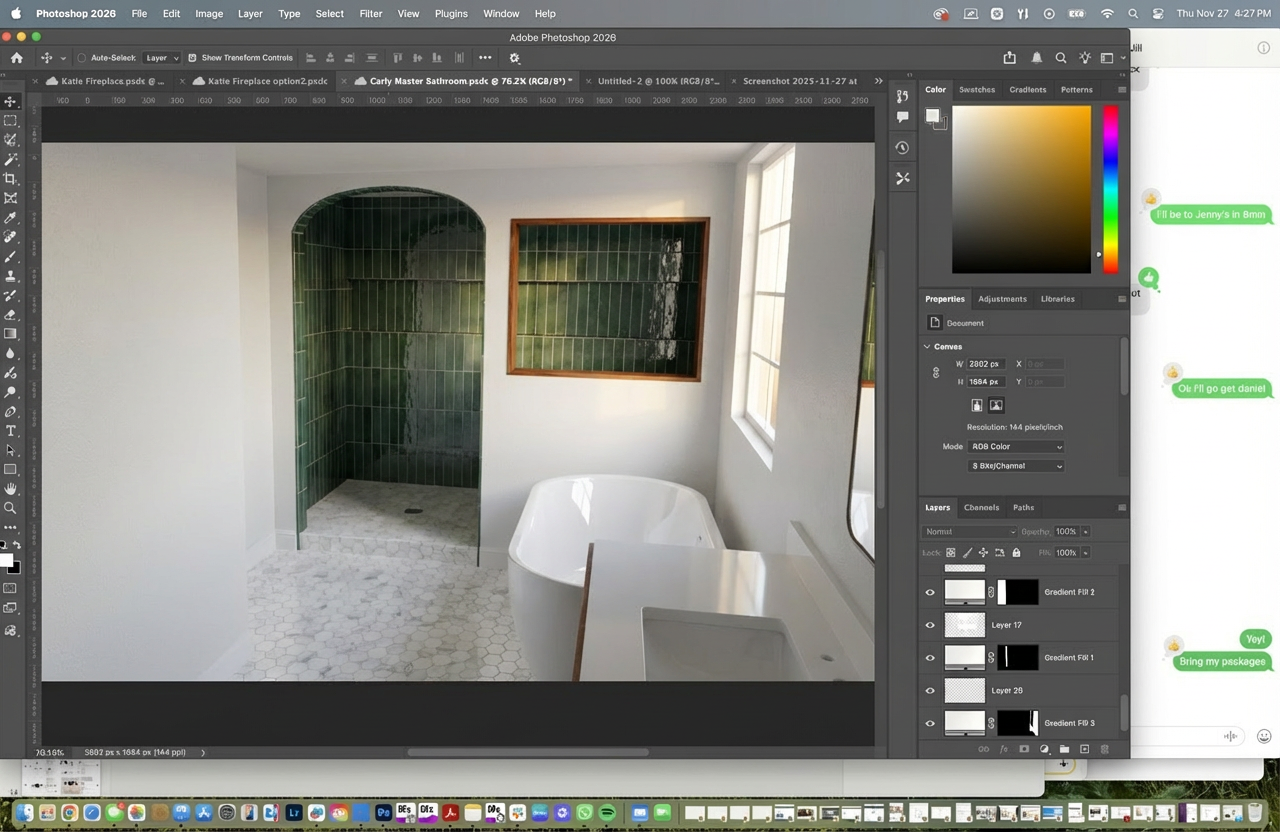Click the canvas Width input field
Image resolution: width=1280 pixels, height=832 pixels.
pos(985,364)
